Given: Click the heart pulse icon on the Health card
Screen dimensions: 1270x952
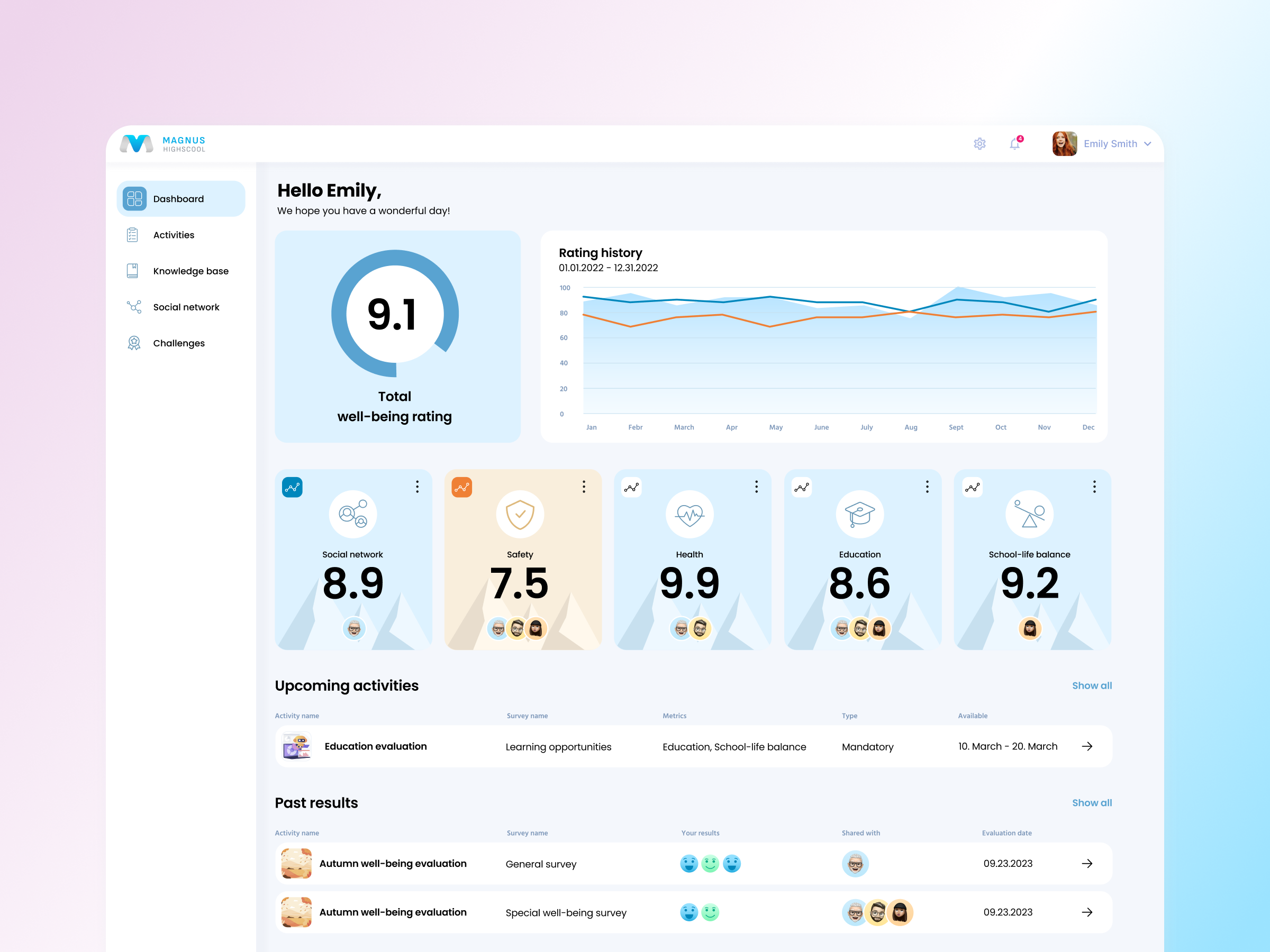Looking at the screenshot, I should point(691,514).
